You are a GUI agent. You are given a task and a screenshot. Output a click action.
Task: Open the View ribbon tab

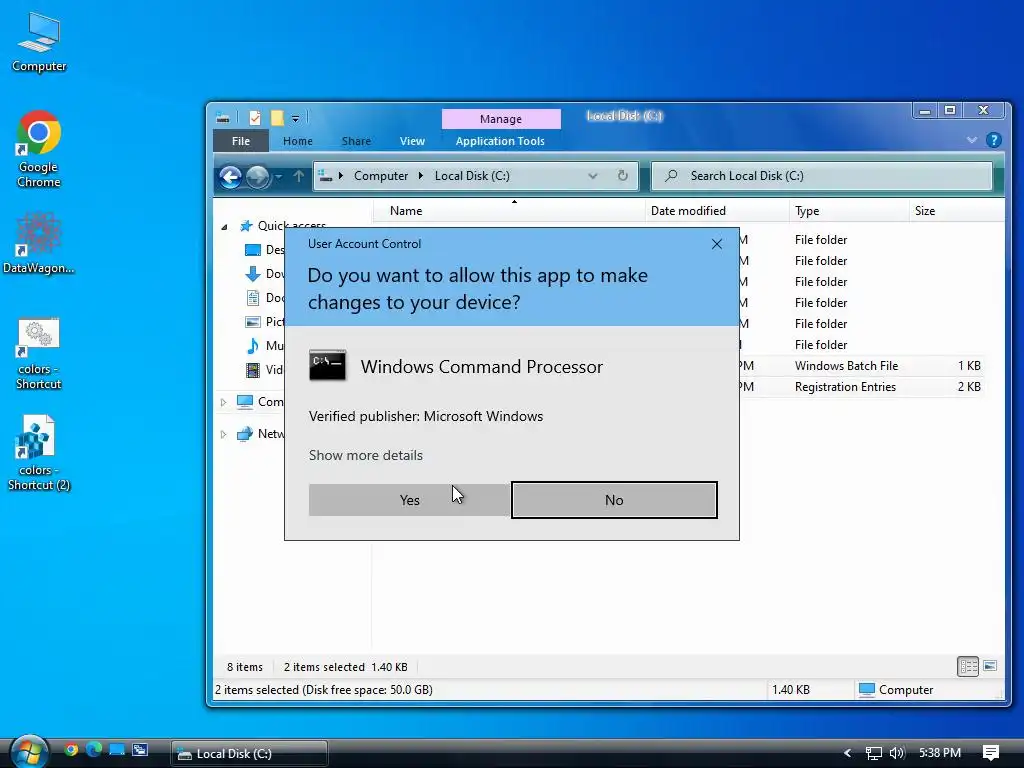click(x=412, y=141)
